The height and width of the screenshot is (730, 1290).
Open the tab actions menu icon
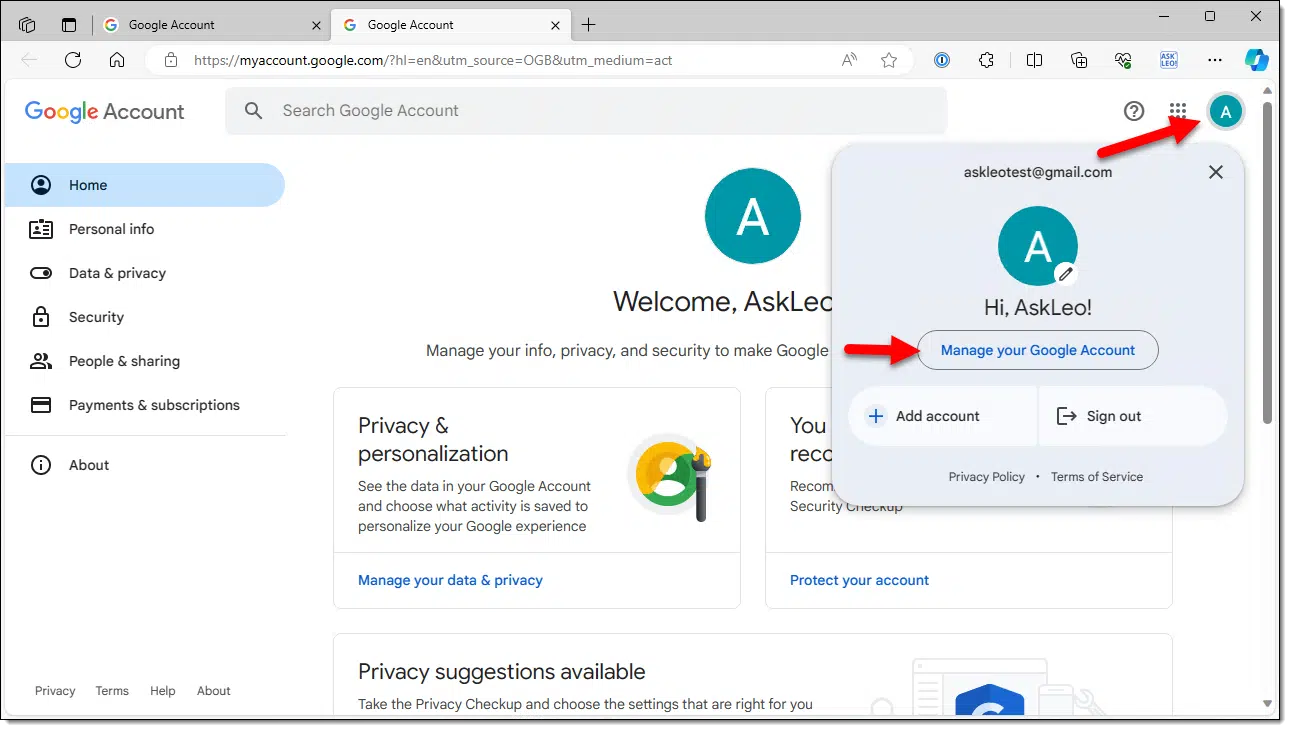(x=69, y=25)
